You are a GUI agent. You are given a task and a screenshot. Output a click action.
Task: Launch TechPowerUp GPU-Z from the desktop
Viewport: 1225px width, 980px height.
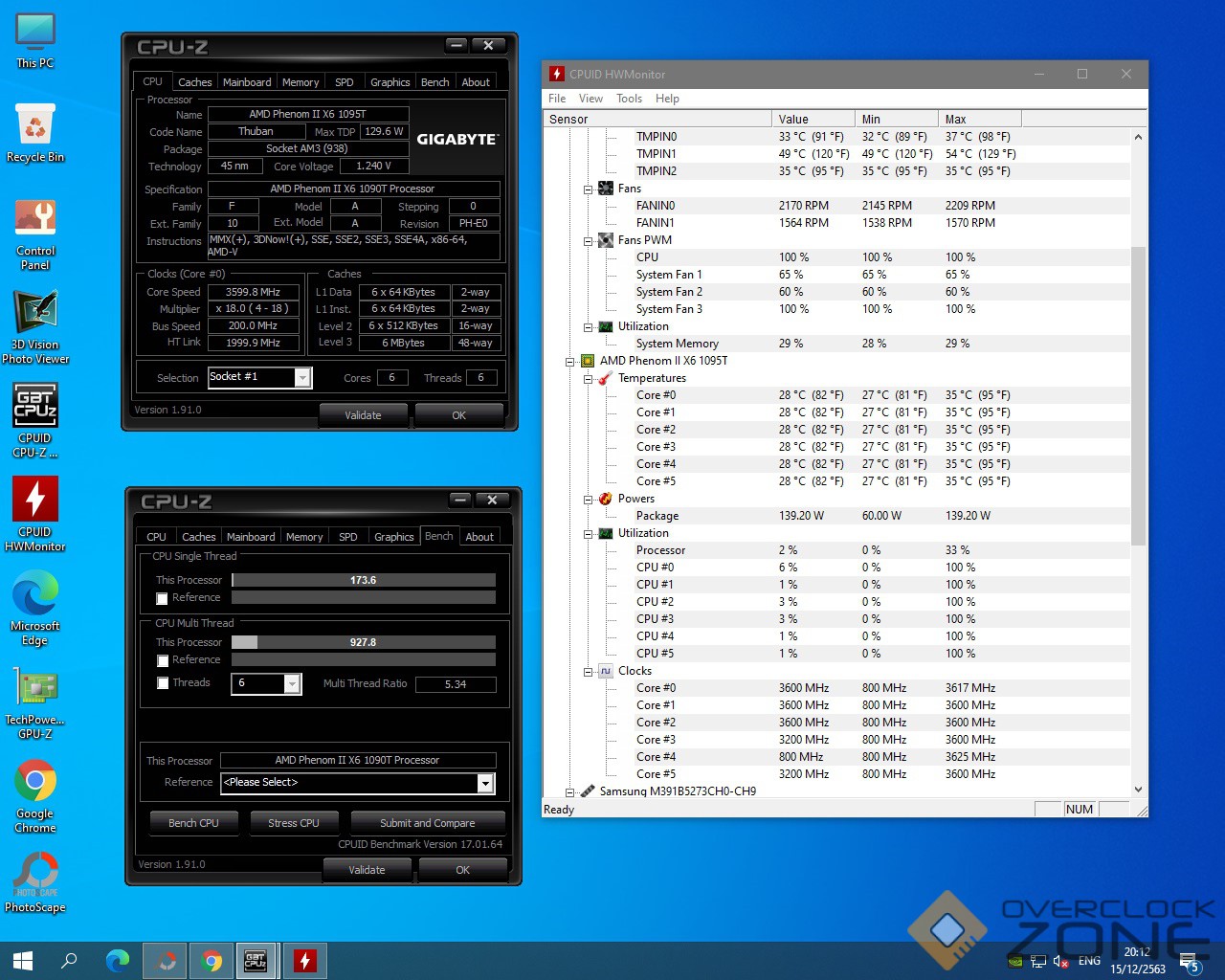coord(35,688)
